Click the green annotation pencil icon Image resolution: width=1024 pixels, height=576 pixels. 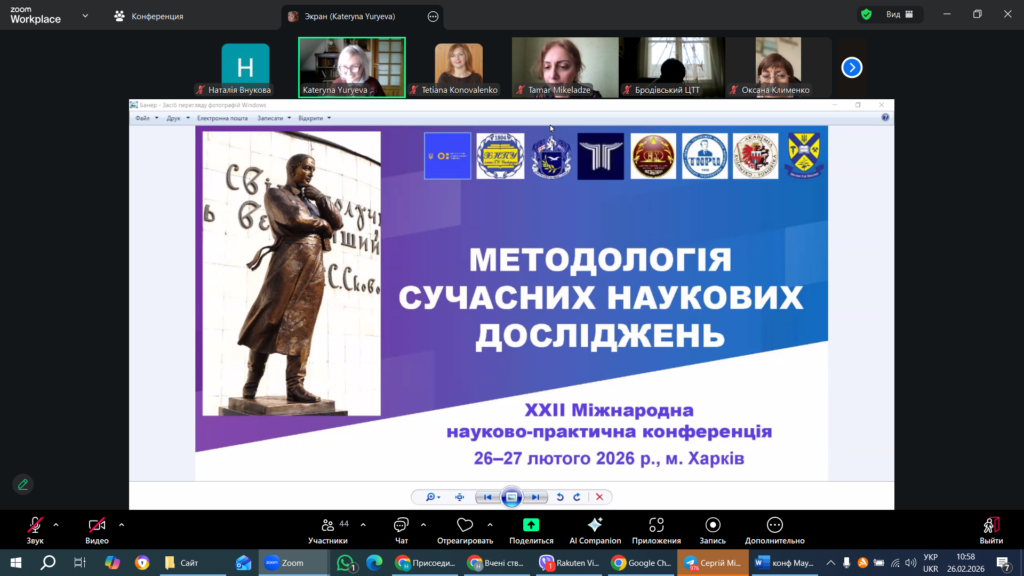tap(22, 484)
